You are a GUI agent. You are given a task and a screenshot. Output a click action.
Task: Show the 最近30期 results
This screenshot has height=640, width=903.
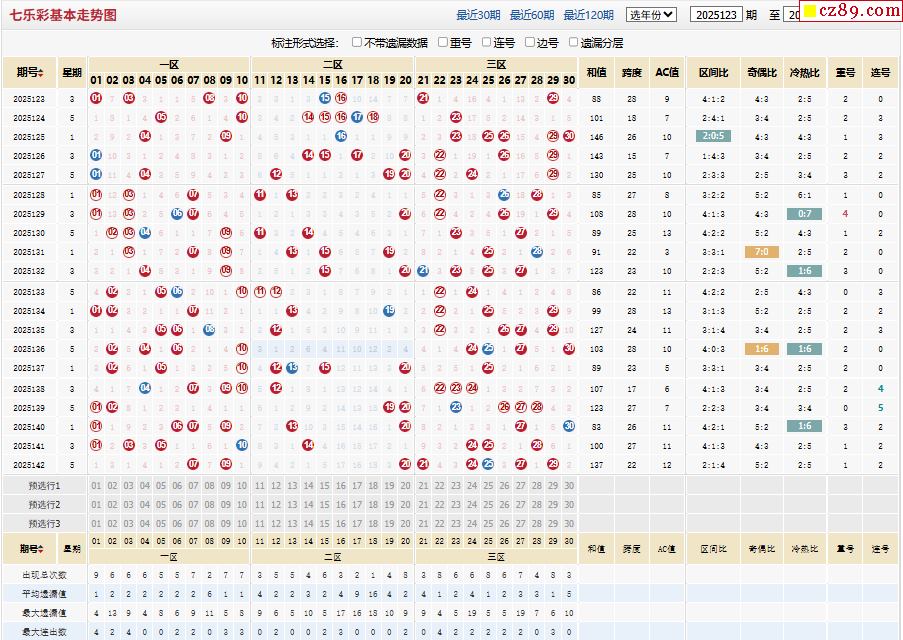coord(478,15)
